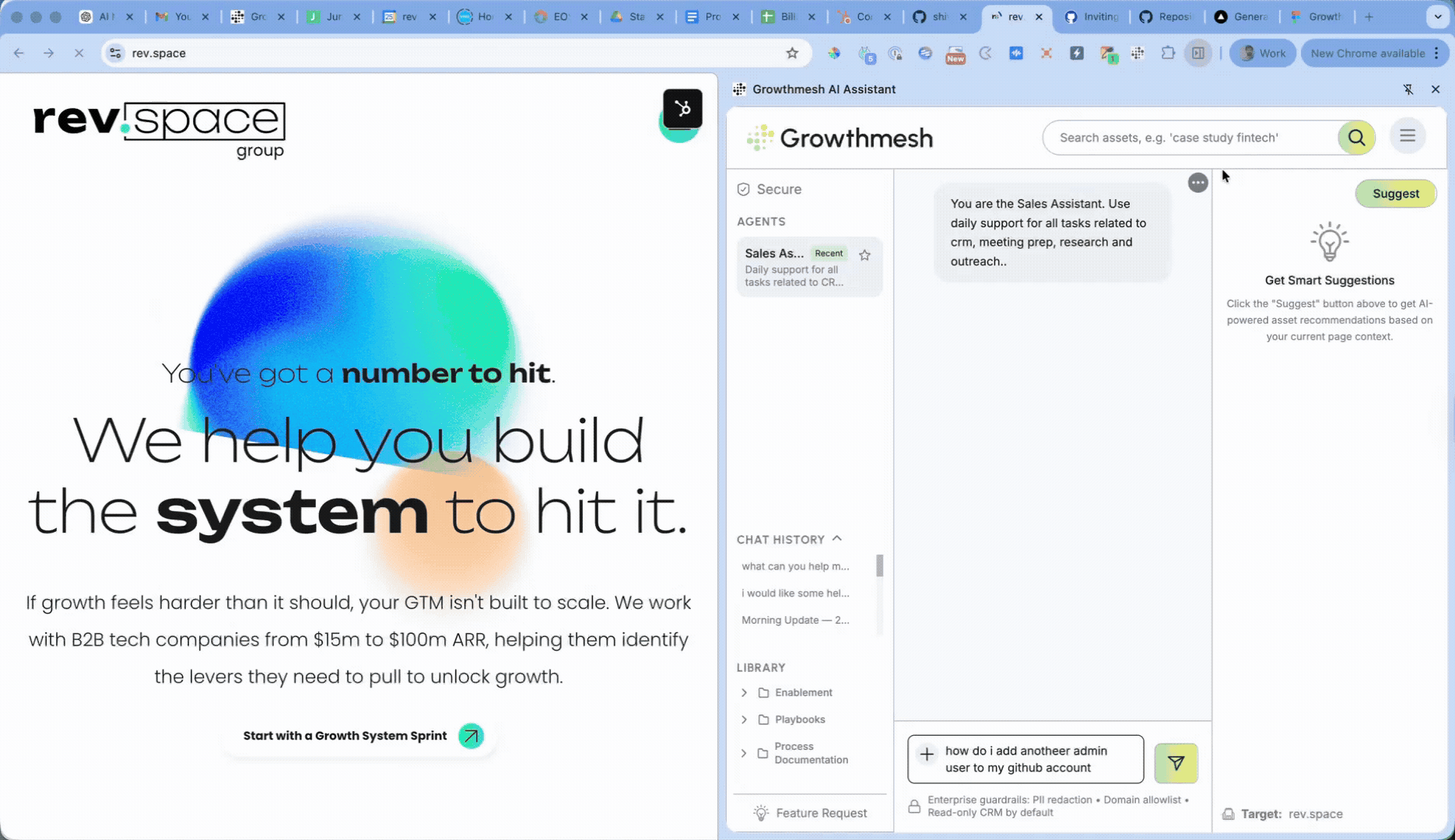Click the Recent badge on Sales Assistant
The image size is (1455, 840).
point(828,254)
